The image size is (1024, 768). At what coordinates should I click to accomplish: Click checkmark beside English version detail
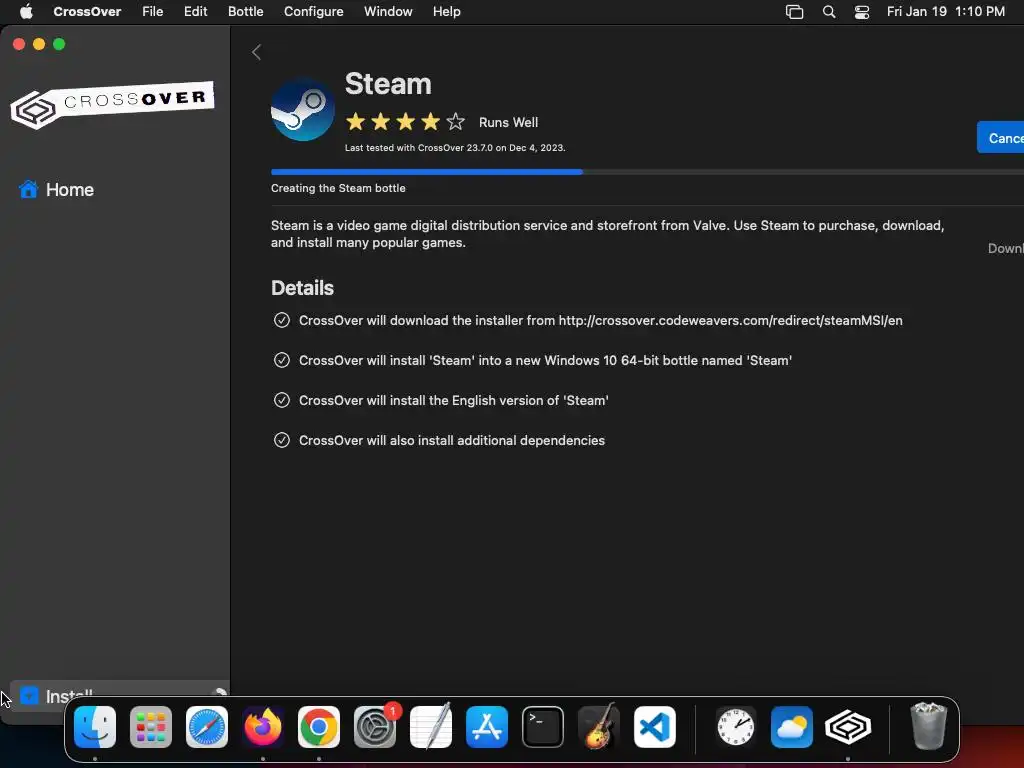(x=281, y=400)
